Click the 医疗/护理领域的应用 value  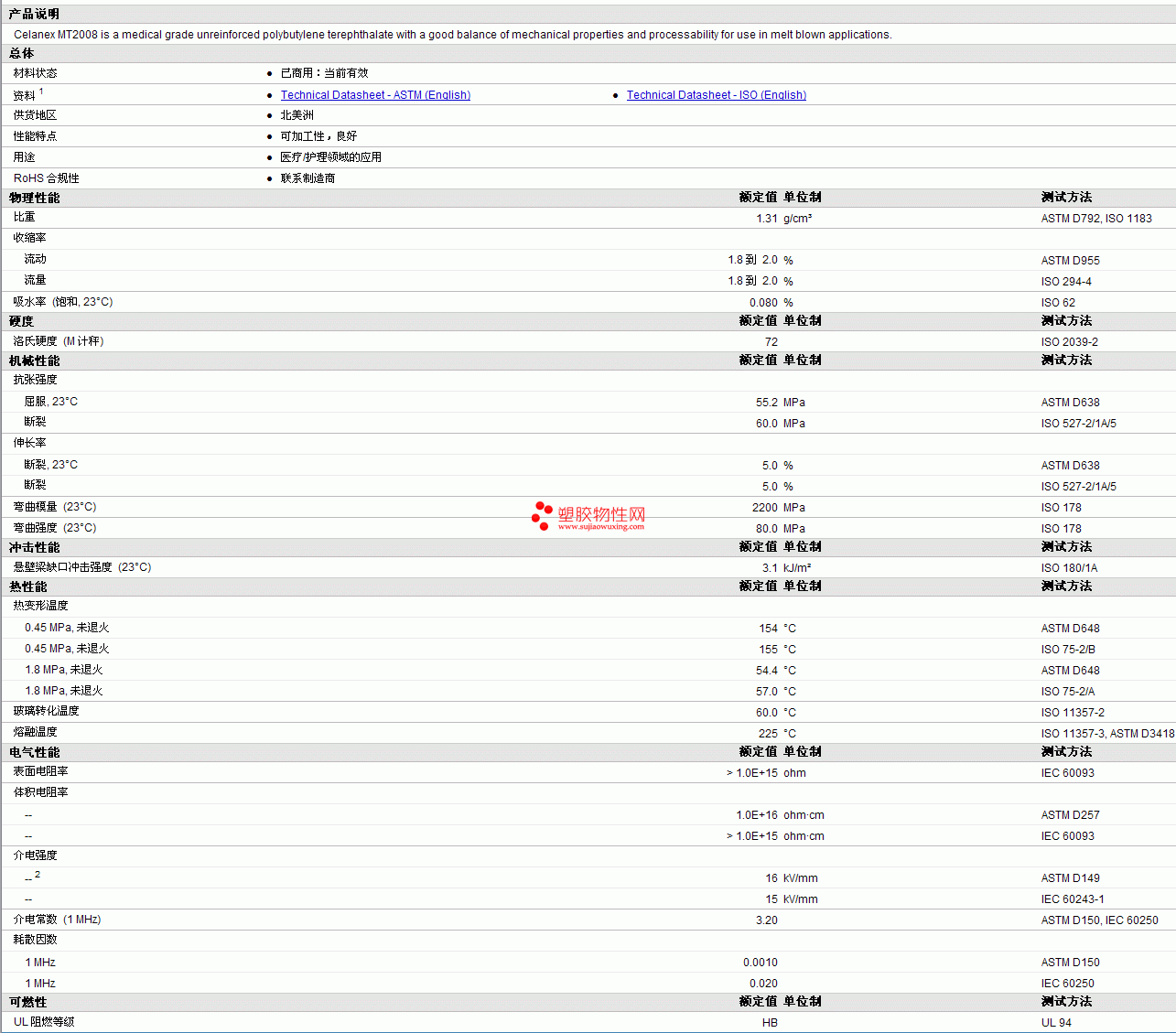[x=330, y=157]
